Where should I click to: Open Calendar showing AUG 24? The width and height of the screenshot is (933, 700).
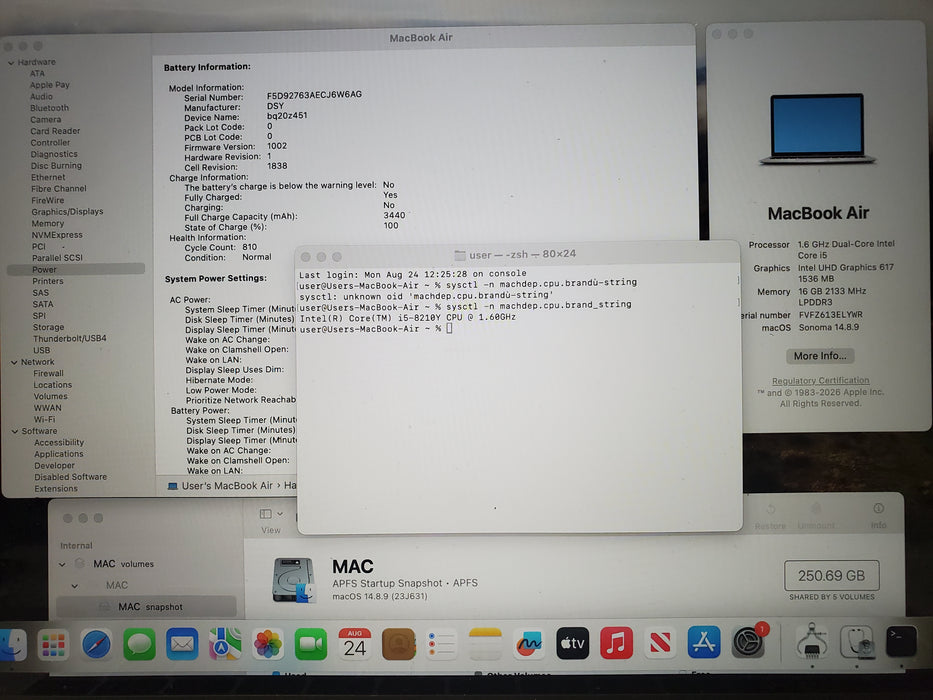(355, 645)
